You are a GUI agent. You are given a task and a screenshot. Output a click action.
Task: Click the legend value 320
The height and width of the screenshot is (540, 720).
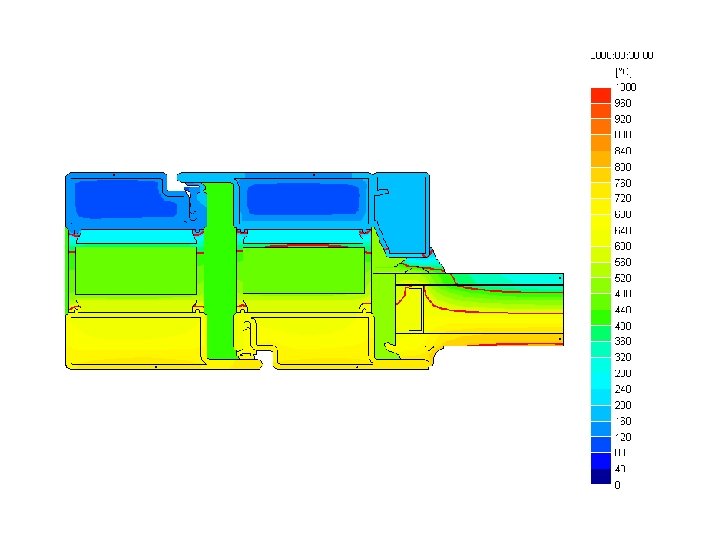click(623, 357)
